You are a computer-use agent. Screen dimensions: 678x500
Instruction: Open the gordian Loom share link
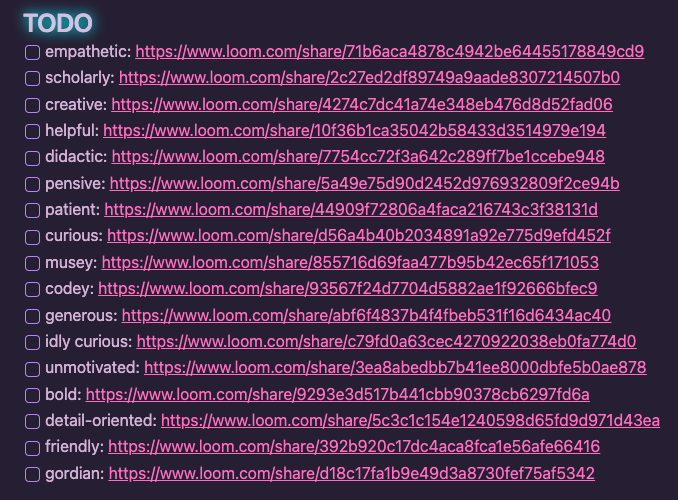coord(352,473)
